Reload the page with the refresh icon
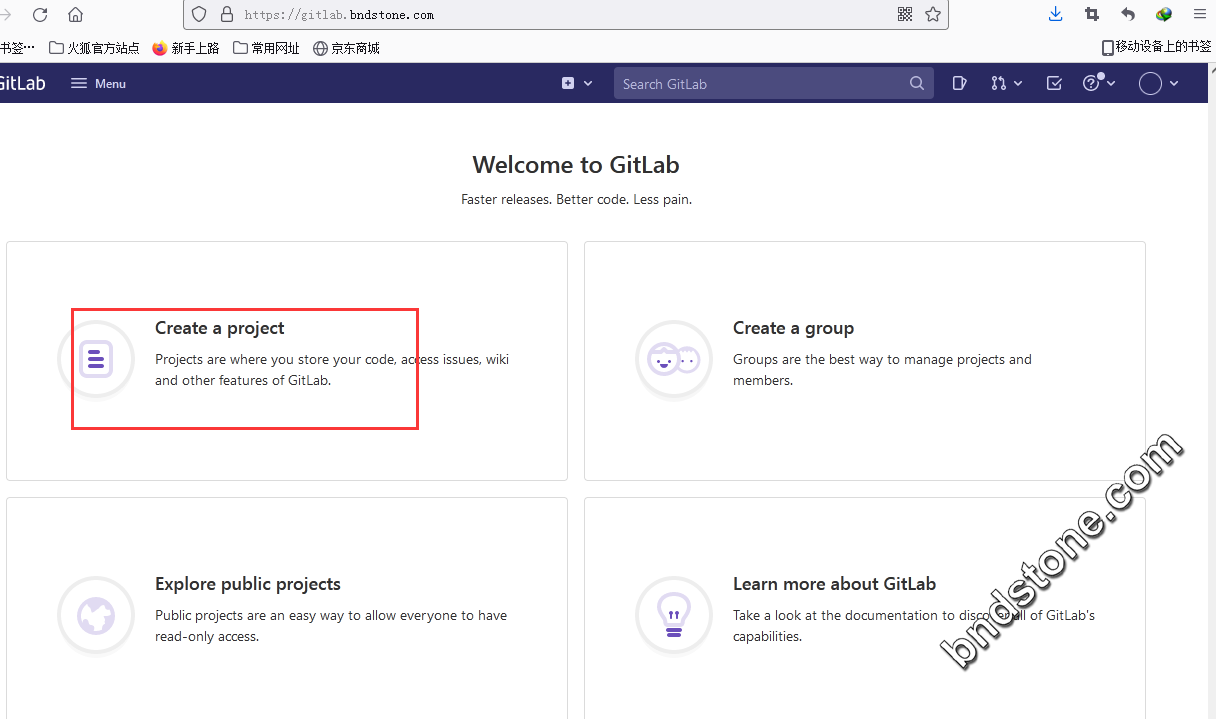Viewport: 1216px width, 719px height. (x=40, y=15)
